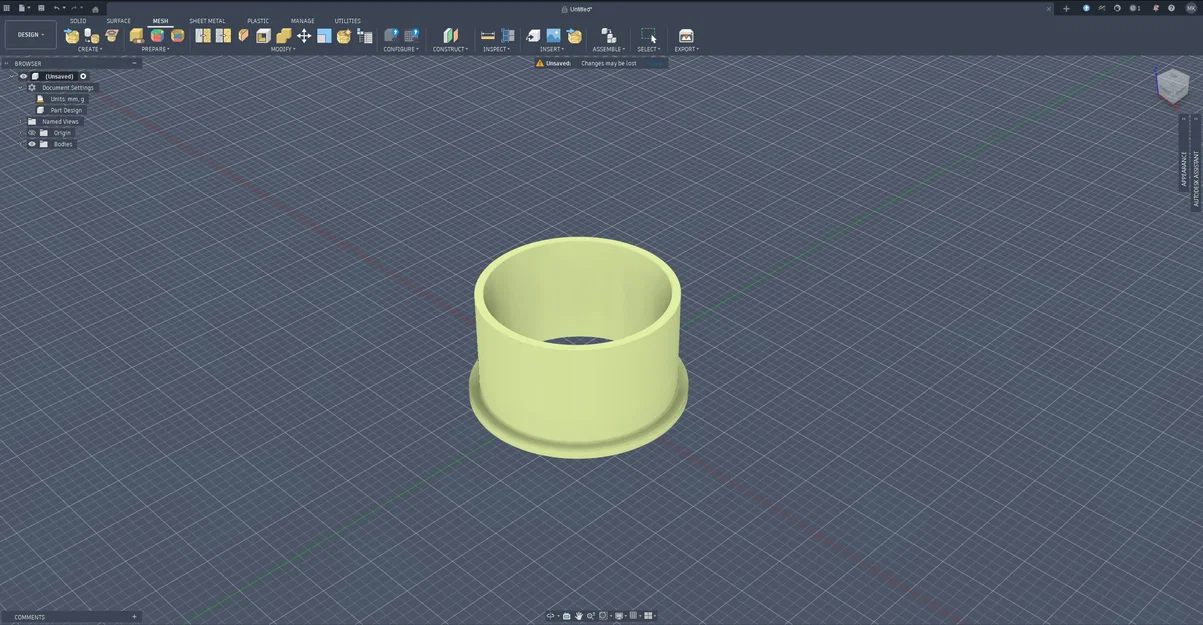Click the Tessellate icon in Create

[92, 36]
